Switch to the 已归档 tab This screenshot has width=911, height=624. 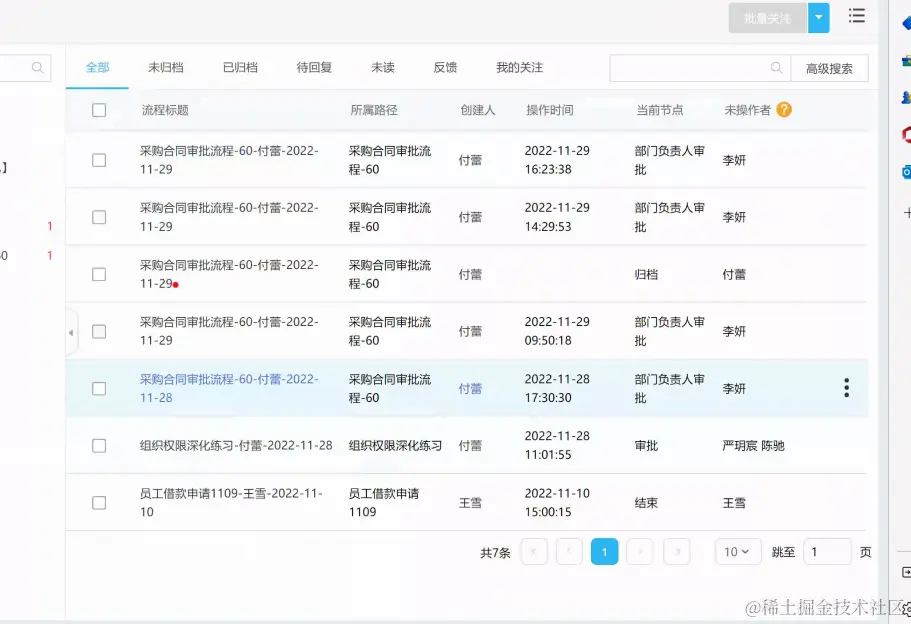tap(240, 67)
